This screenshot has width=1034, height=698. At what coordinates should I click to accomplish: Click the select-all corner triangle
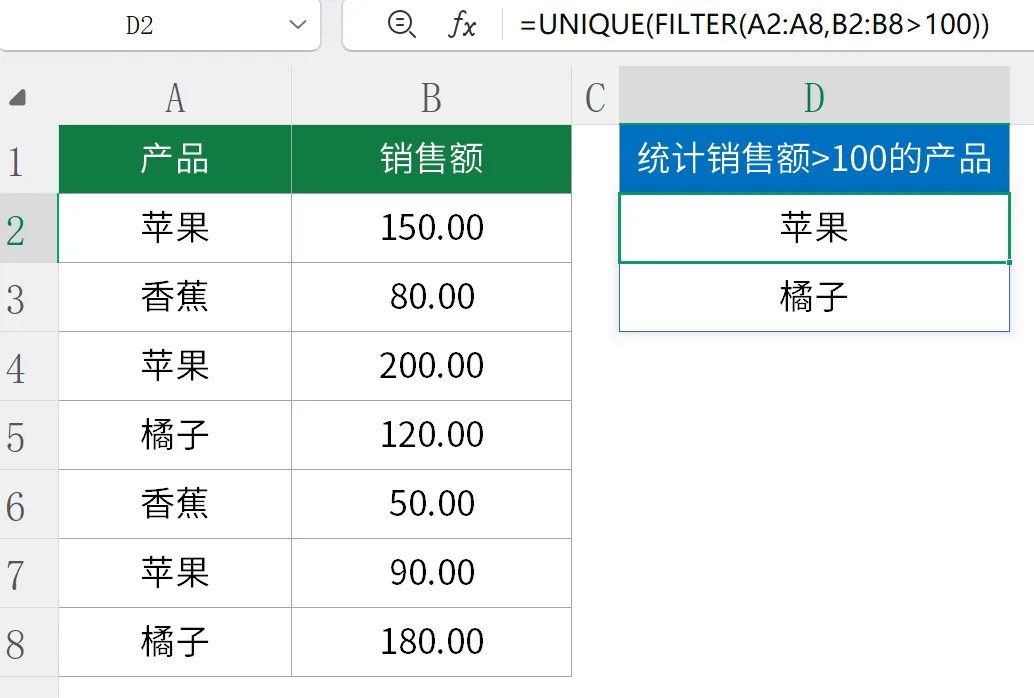point(17,98)
